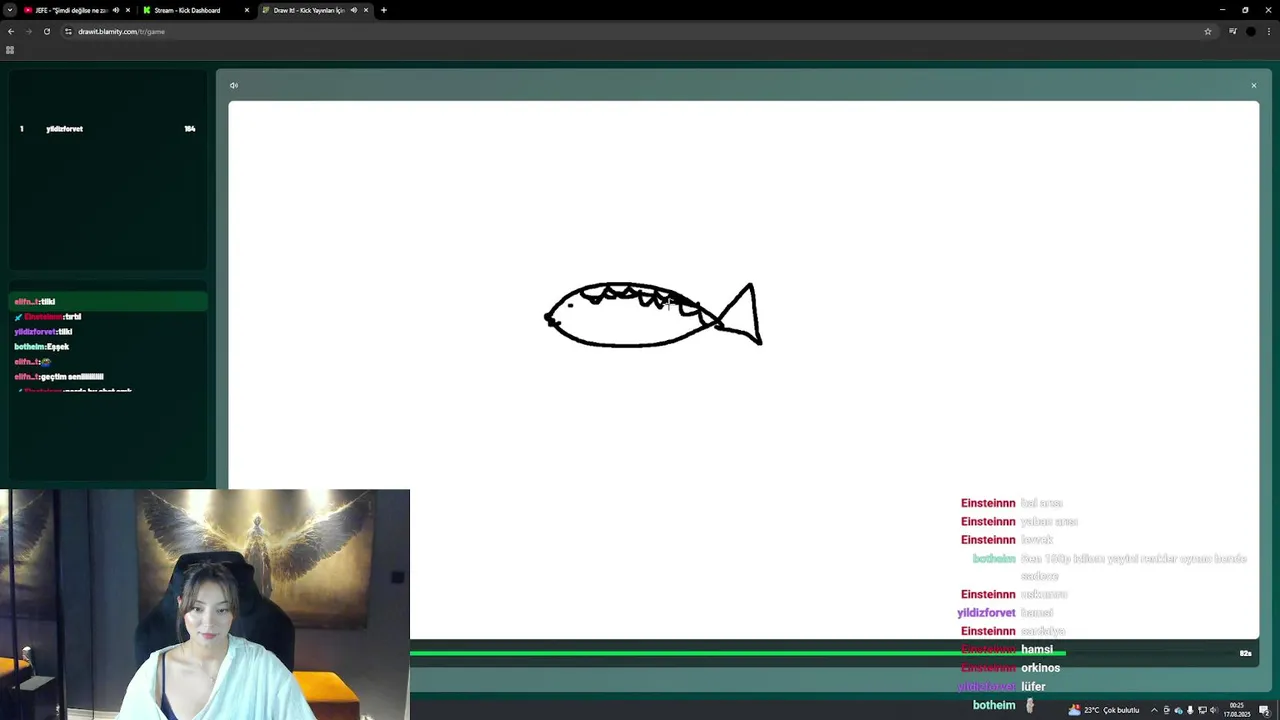The image size is (1280, 720).
Task: Open the clock showing 00:25
Action: [x=1237, y=710]
